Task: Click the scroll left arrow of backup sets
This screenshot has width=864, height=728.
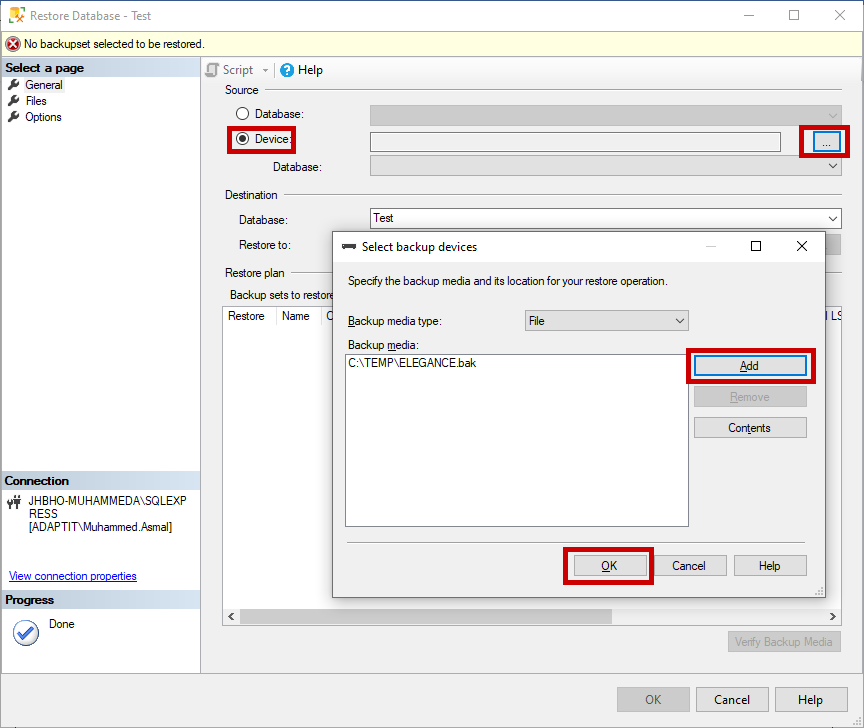Action: (231, 616)
